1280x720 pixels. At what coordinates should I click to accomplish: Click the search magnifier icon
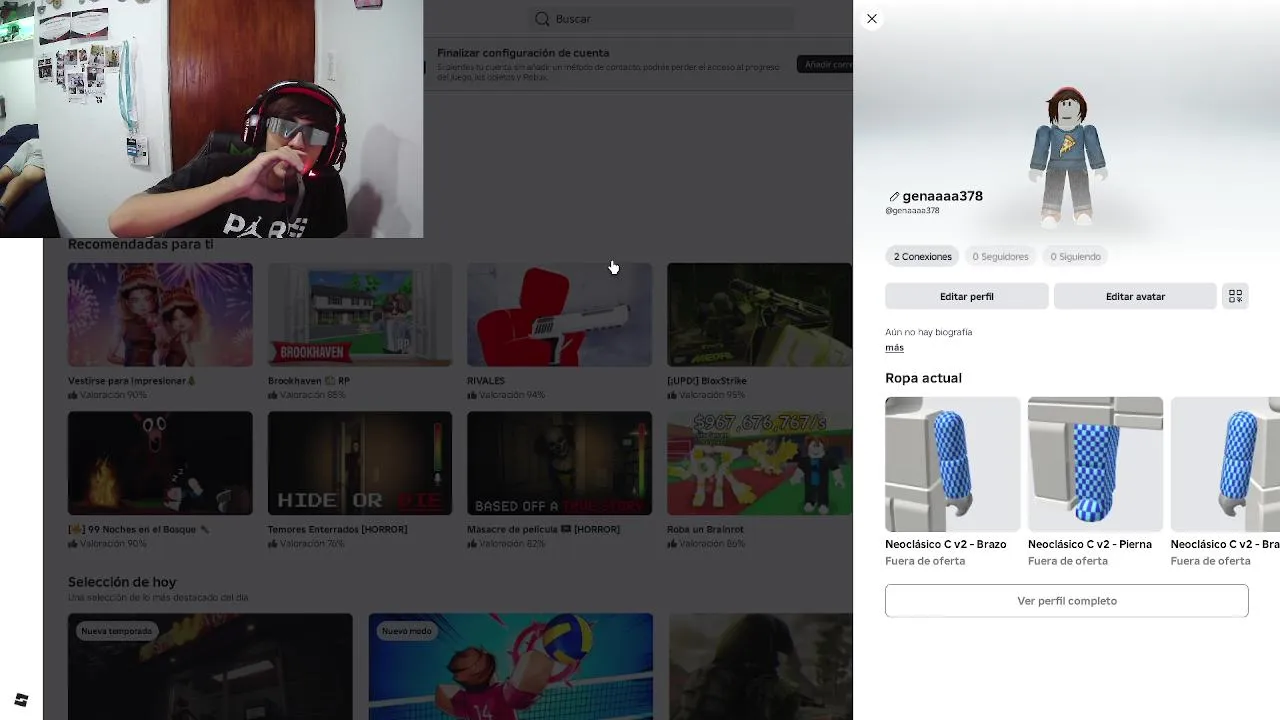(x=542, y=19)
